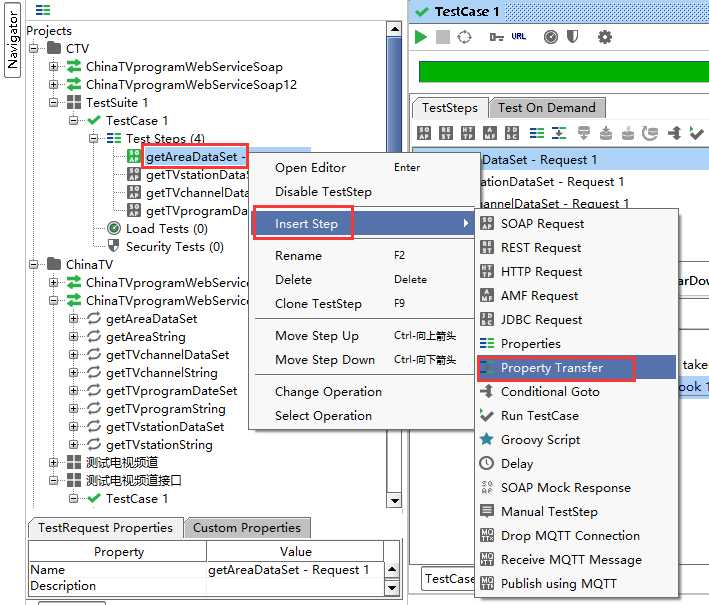709x605 pixels.
Task: Add Conditional Goto step toolbar icon
Action: [675, 133]
